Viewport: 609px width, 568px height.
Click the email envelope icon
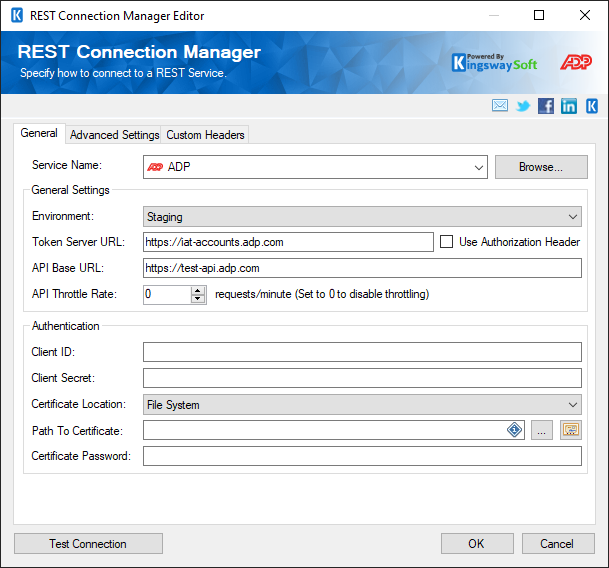point(499,105)
